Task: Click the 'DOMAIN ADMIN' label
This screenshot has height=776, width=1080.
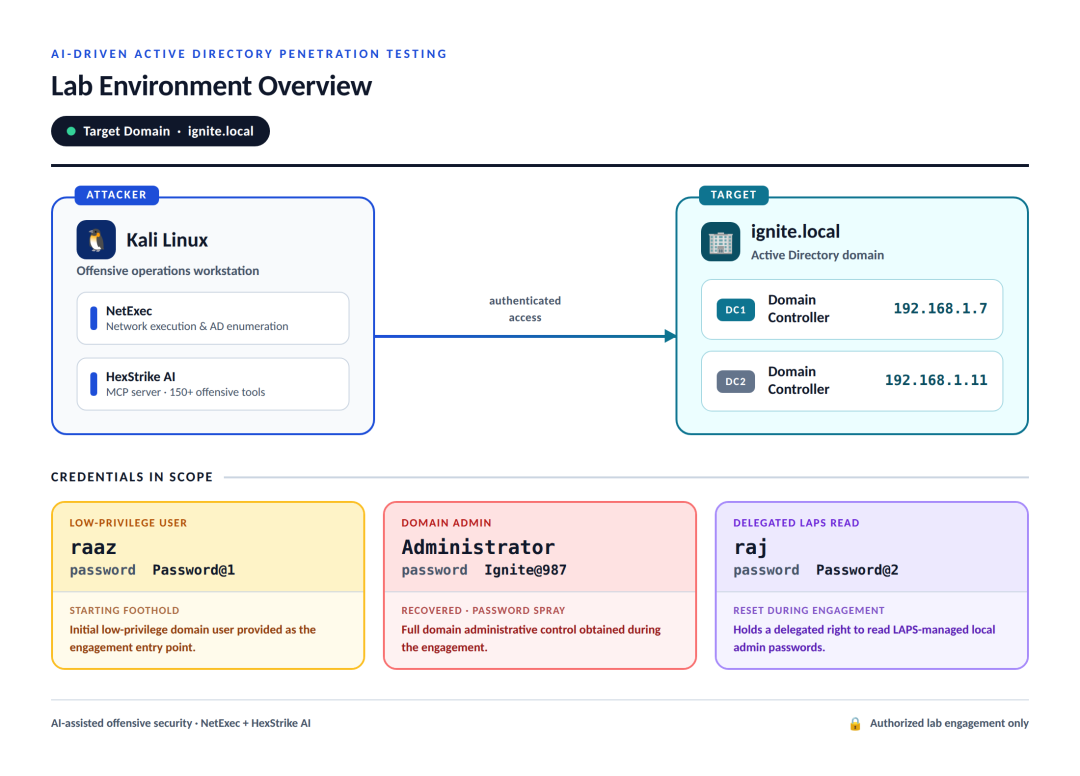Action: pyautogui.click(x=446, y=523)
